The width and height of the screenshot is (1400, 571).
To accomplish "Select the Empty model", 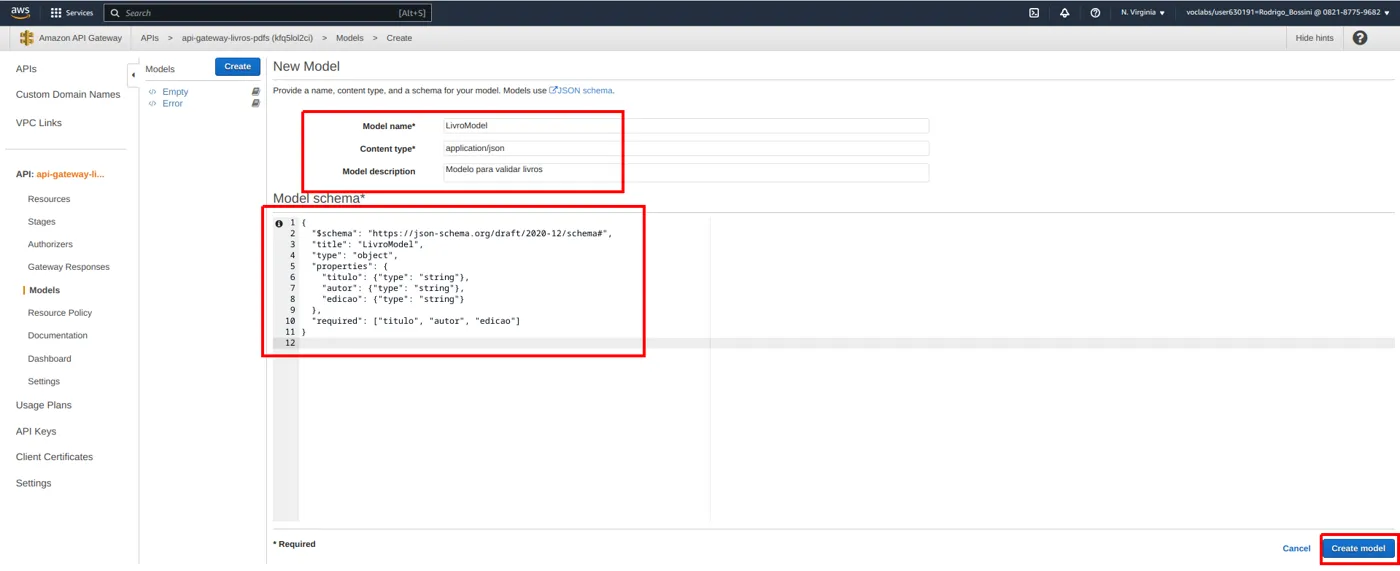I will click(175, 92).
